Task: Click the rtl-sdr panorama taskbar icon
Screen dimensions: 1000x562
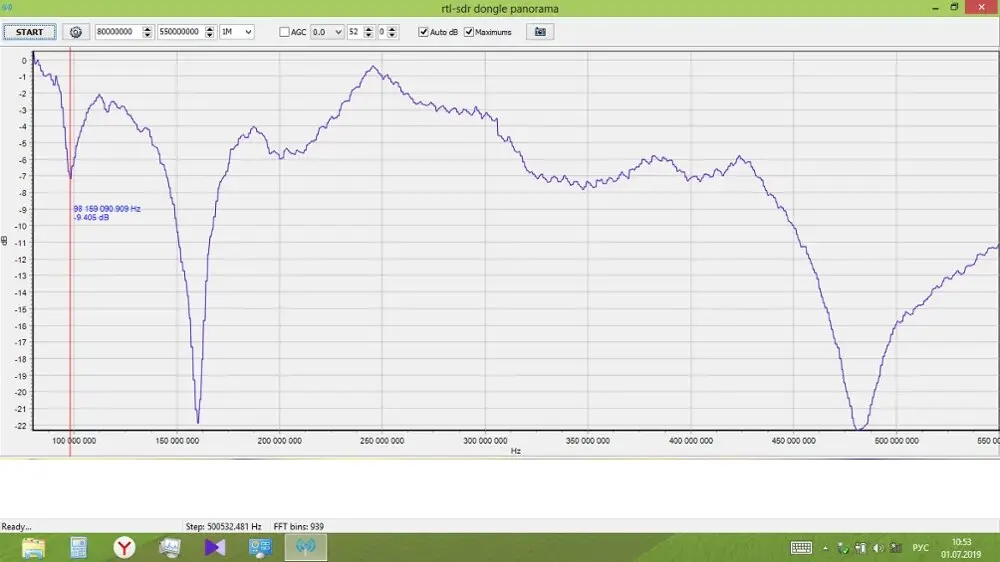Action: click(305, 547)
